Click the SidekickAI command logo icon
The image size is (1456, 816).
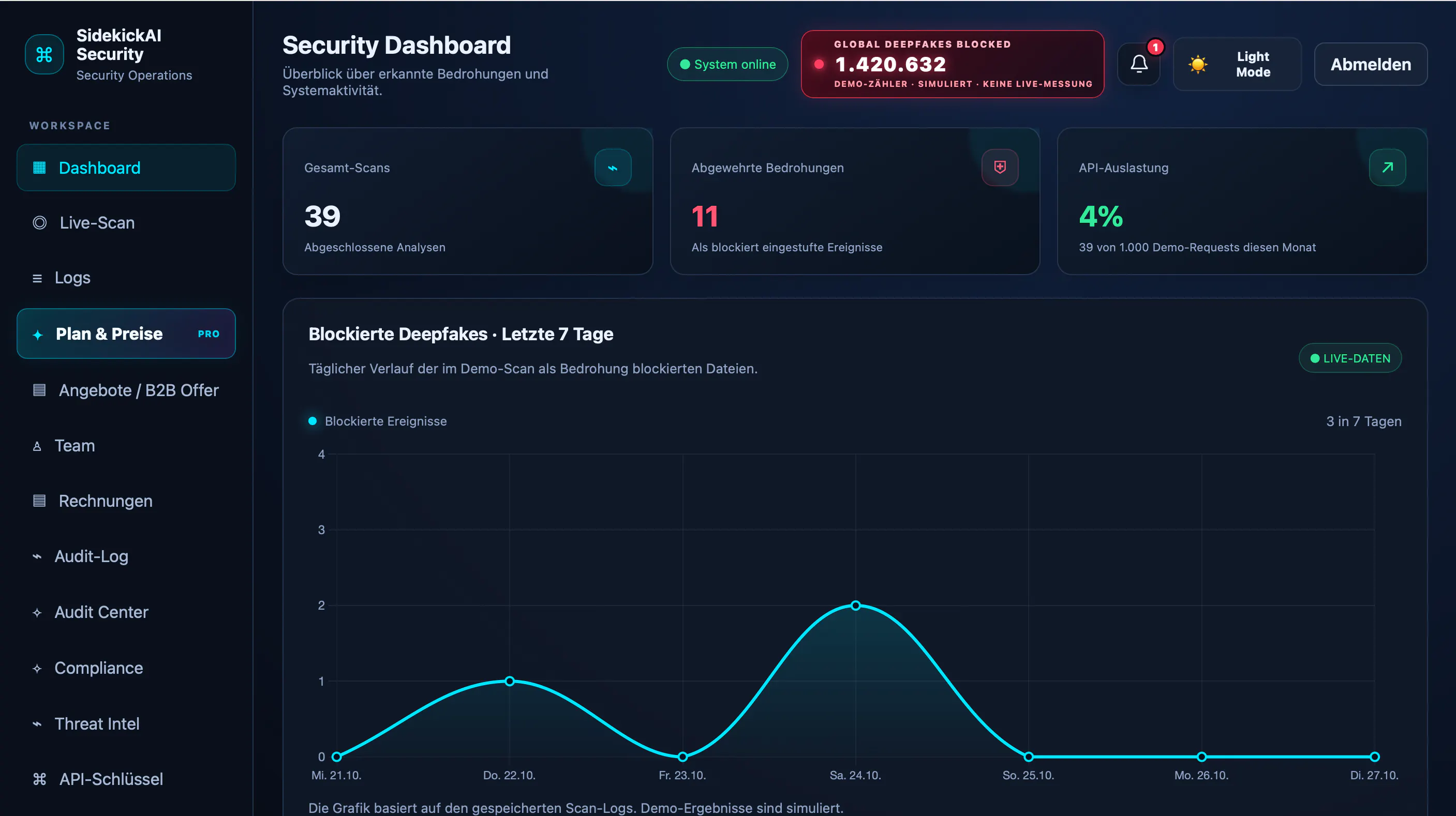[44, 54]
